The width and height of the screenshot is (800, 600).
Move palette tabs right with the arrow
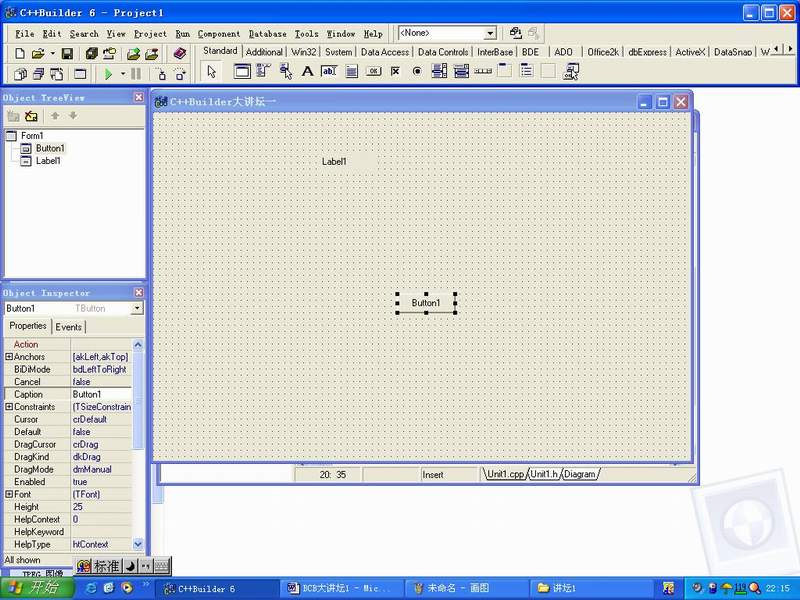tap(790, 49)
